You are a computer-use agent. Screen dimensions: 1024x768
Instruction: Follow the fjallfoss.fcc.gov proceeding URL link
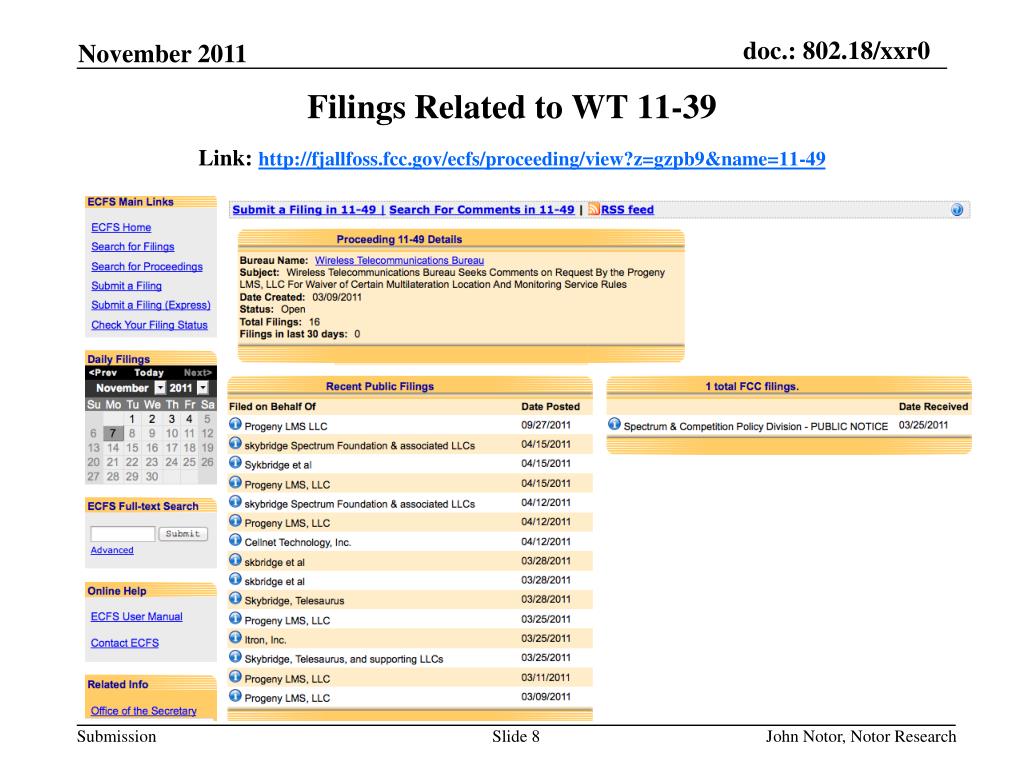pos(542,159)
